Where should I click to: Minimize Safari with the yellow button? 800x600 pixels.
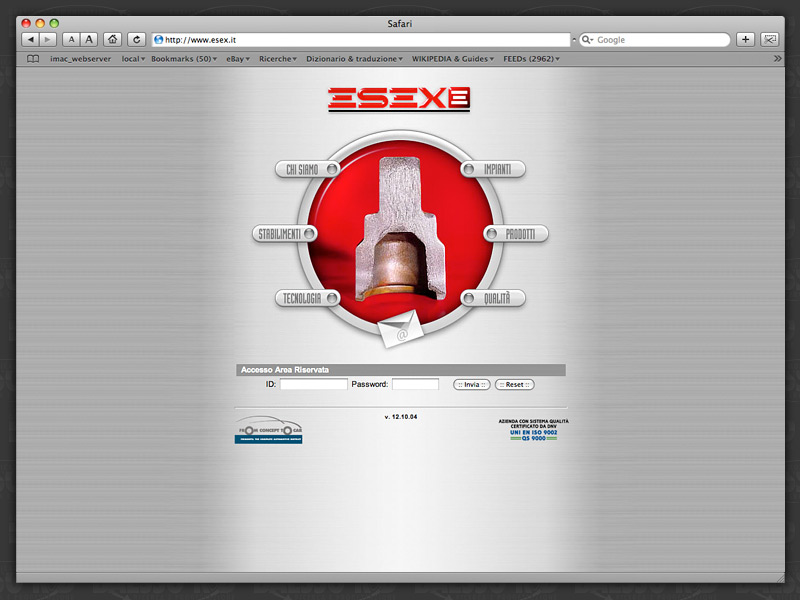point(40,23)
